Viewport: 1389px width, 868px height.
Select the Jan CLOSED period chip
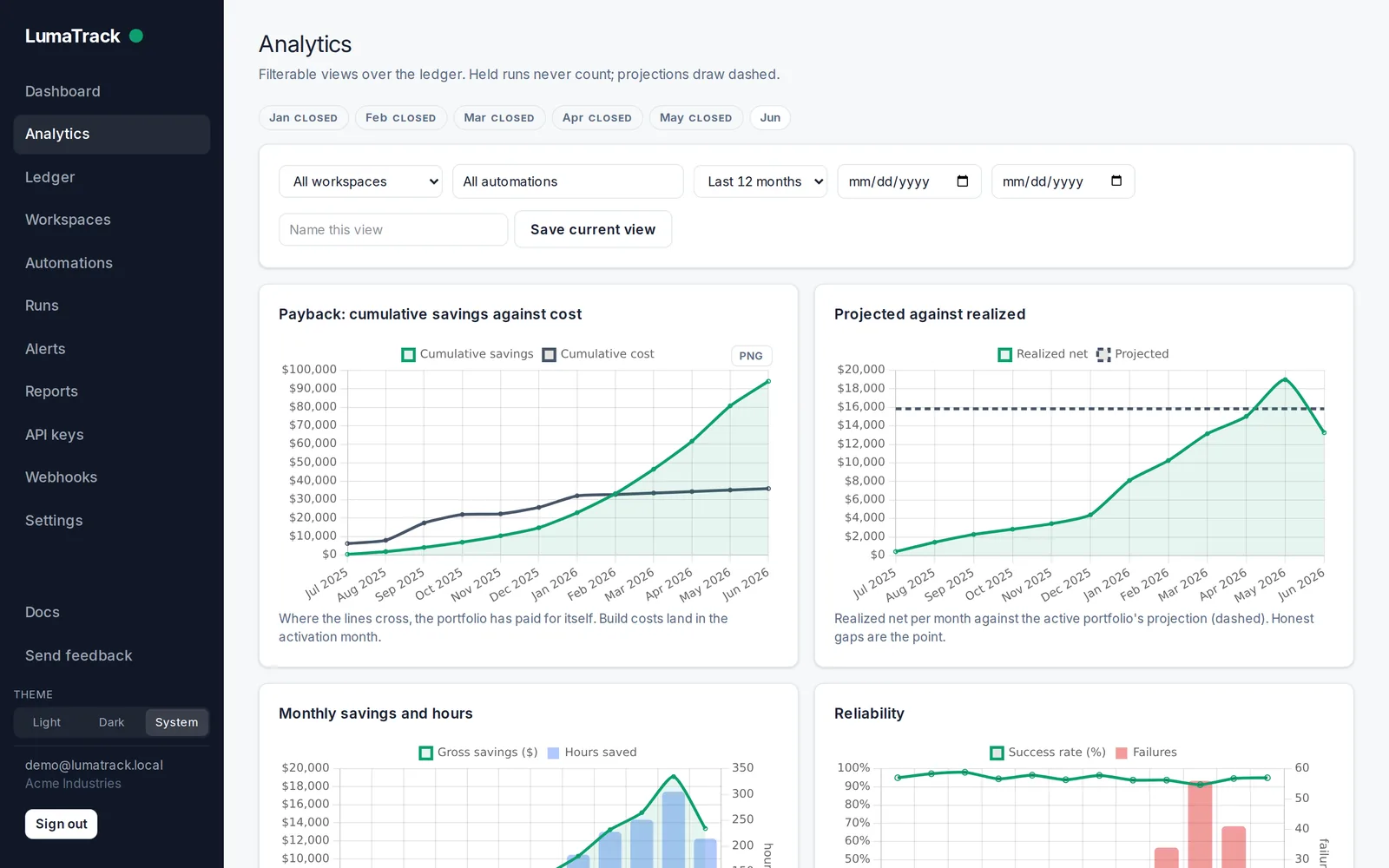click(303, 118)
